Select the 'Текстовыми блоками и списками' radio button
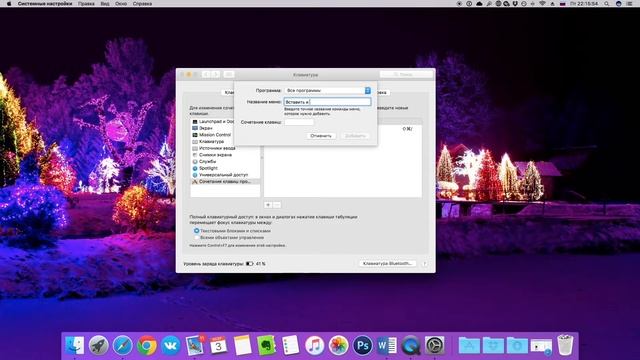The image size is (640, 360). [197, 231]
